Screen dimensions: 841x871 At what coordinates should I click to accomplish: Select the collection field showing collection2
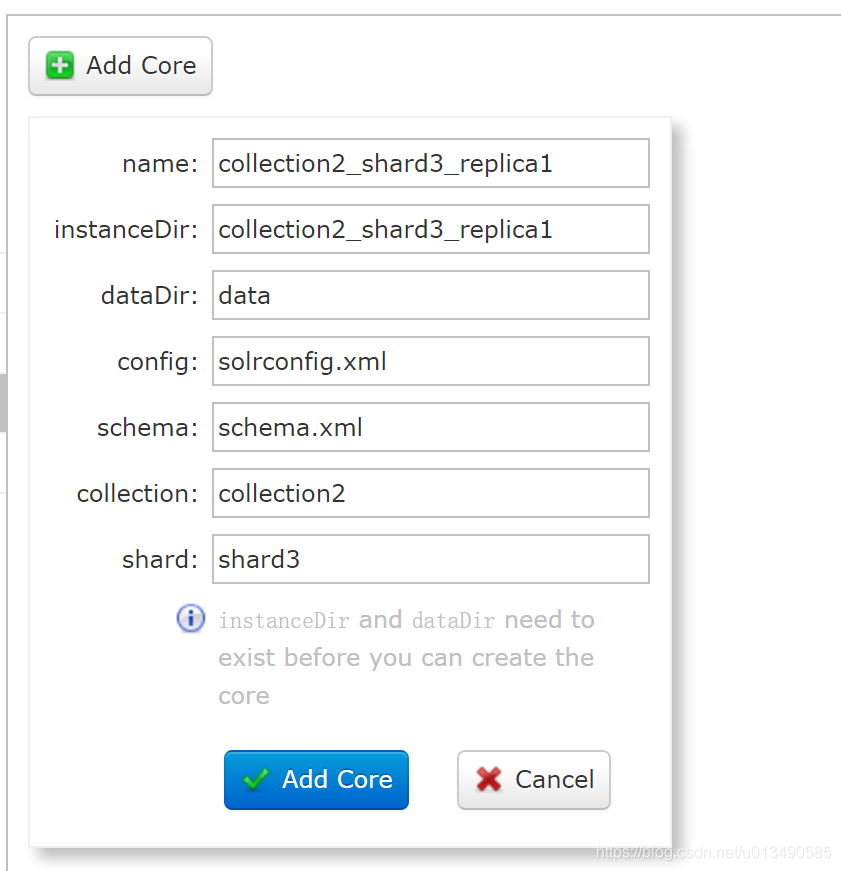pos(430,493)
